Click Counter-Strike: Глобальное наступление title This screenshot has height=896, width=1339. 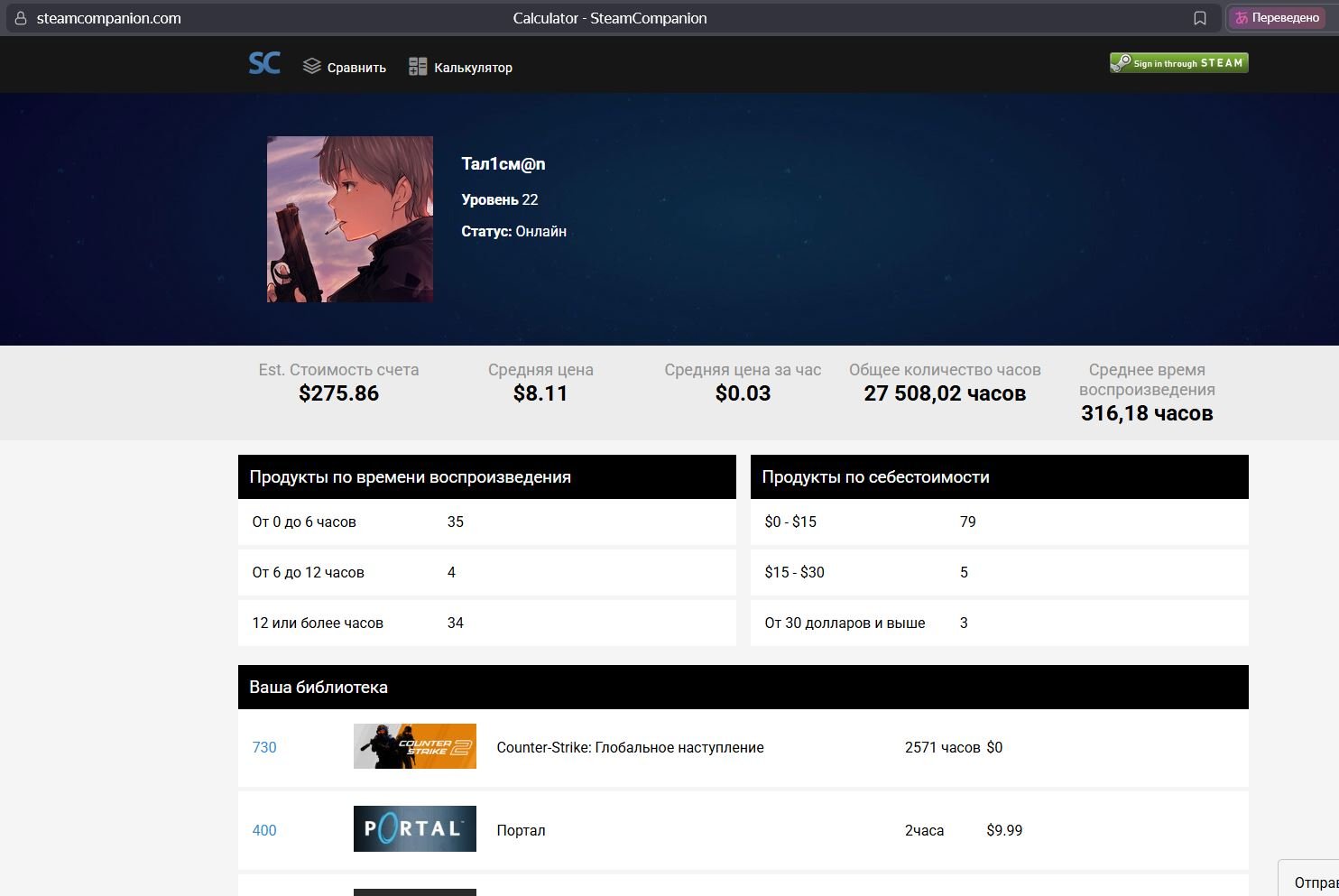click(631, 747)
